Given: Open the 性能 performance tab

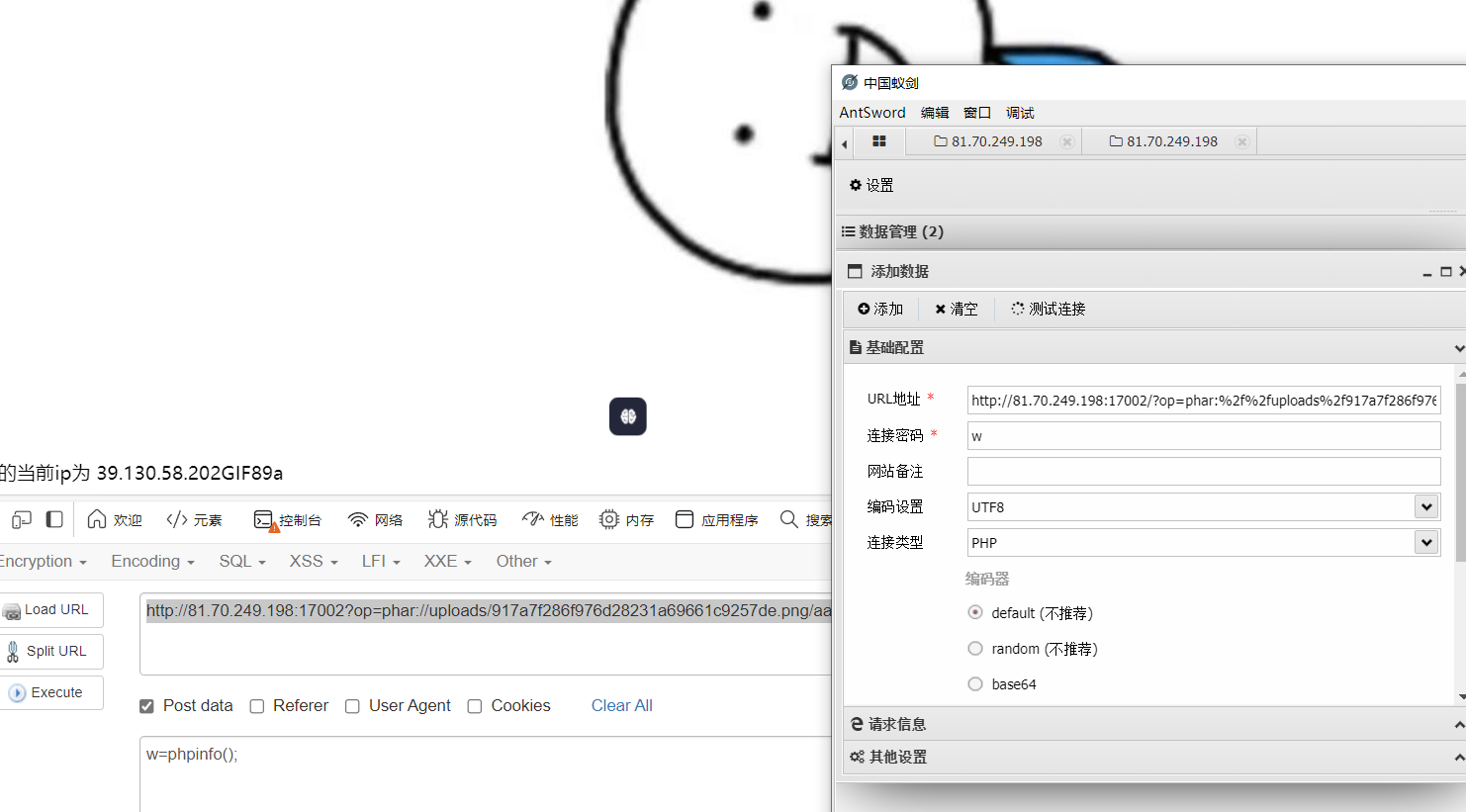Looking at the screenshot, I should pos(550,519).
